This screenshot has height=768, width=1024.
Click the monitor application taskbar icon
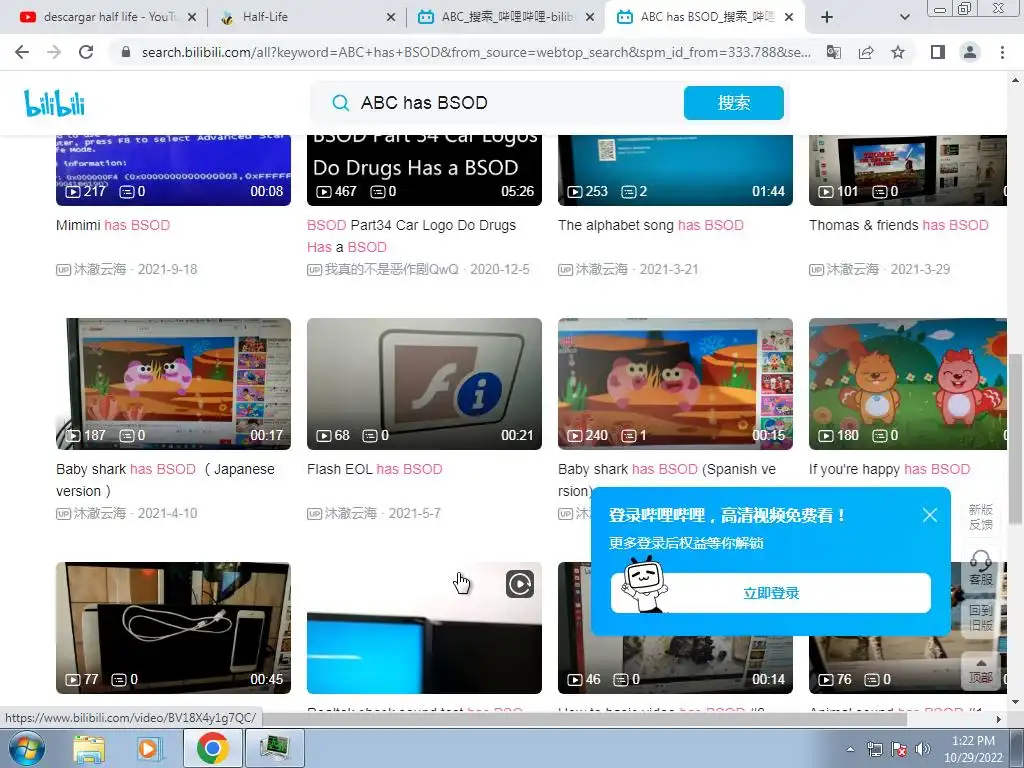(275, 748)
